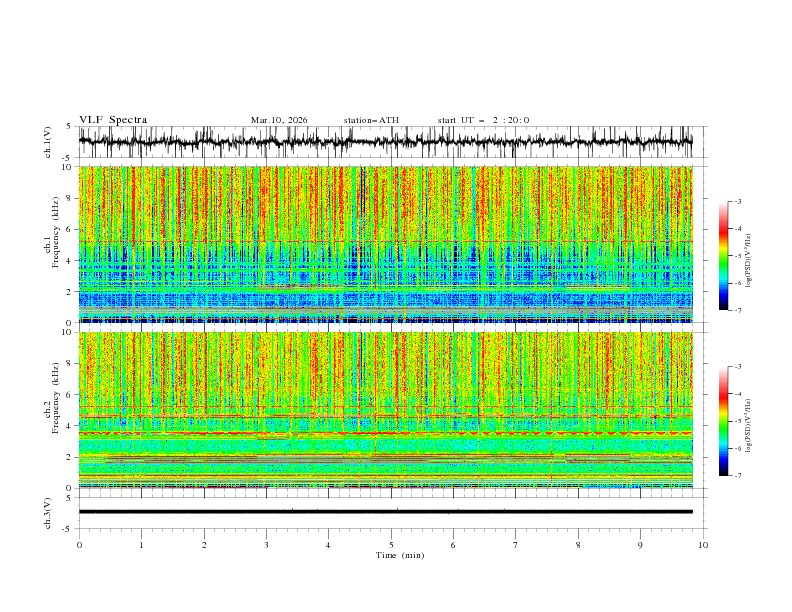Click the "ch.1(V)" waveform axis label
This screenshot has width=792, height=612.
(x=48, y=142)
